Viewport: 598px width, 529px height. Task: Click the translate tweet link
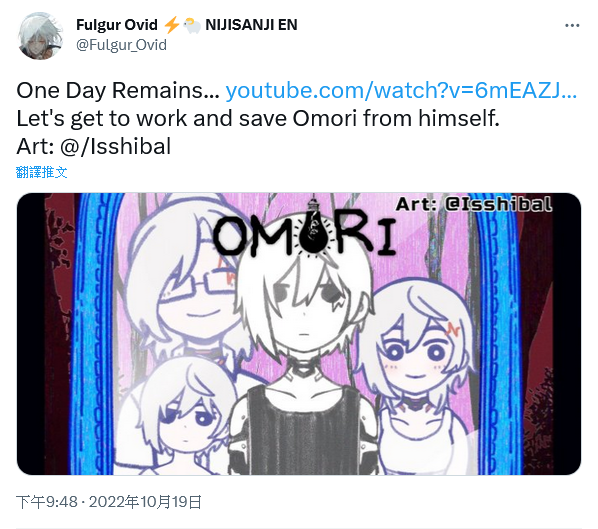pos(42,172)
